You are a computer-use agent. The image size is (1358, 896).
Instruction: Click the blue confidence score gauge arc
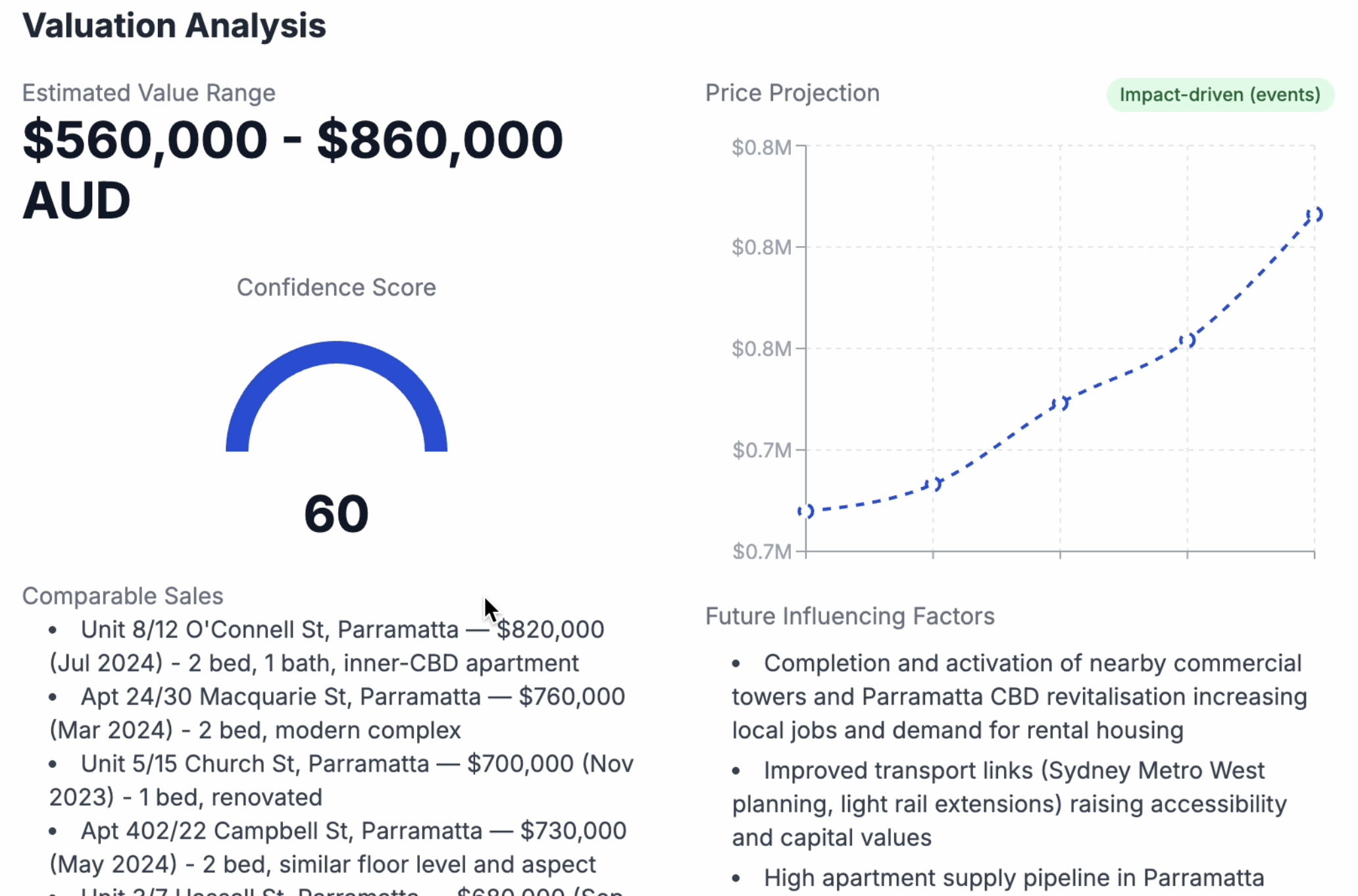336,395
